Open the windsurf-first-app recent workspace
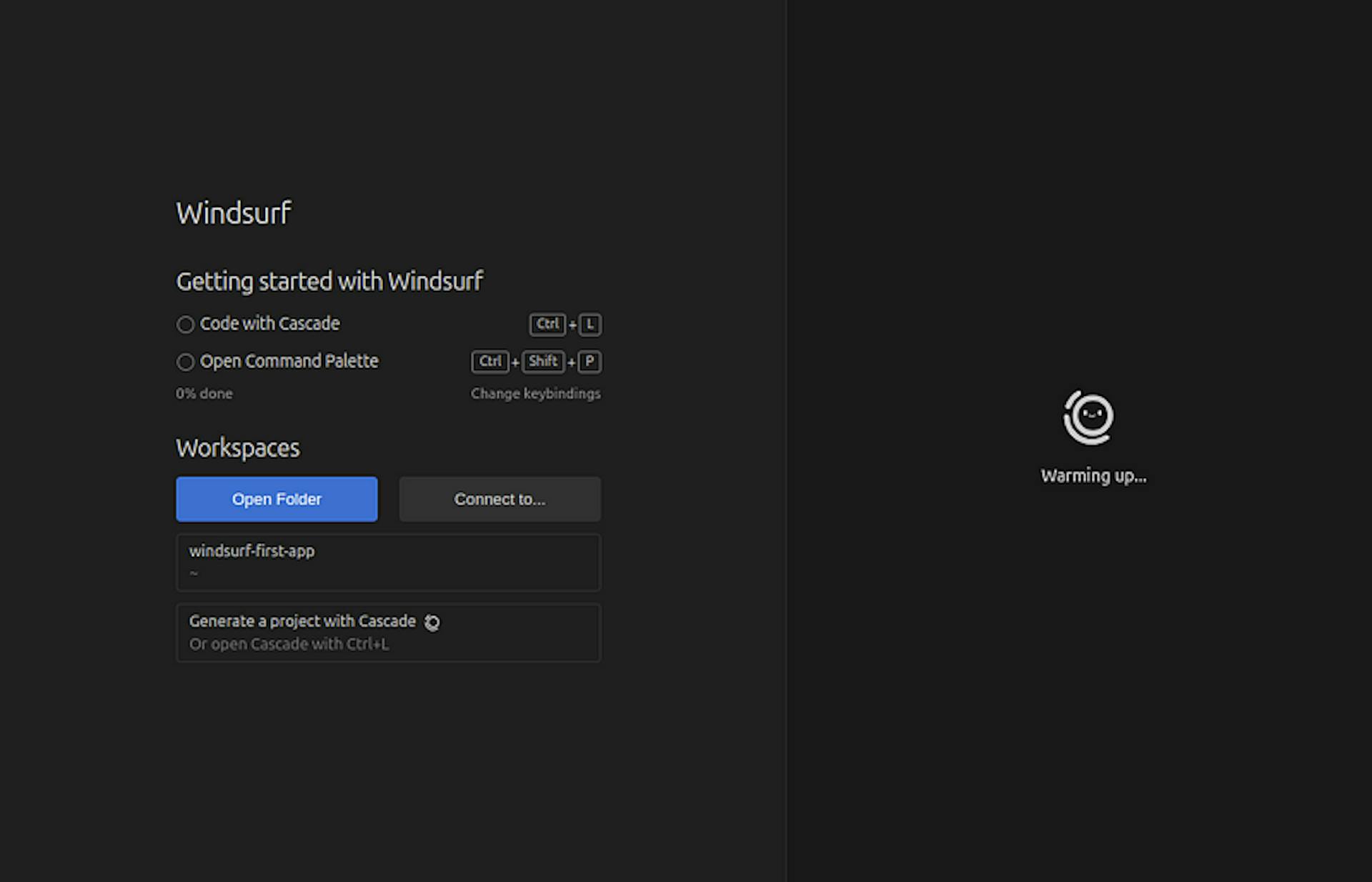This screenshot has height=882, width=1372. pyautogui.click(x=388, y=562)
